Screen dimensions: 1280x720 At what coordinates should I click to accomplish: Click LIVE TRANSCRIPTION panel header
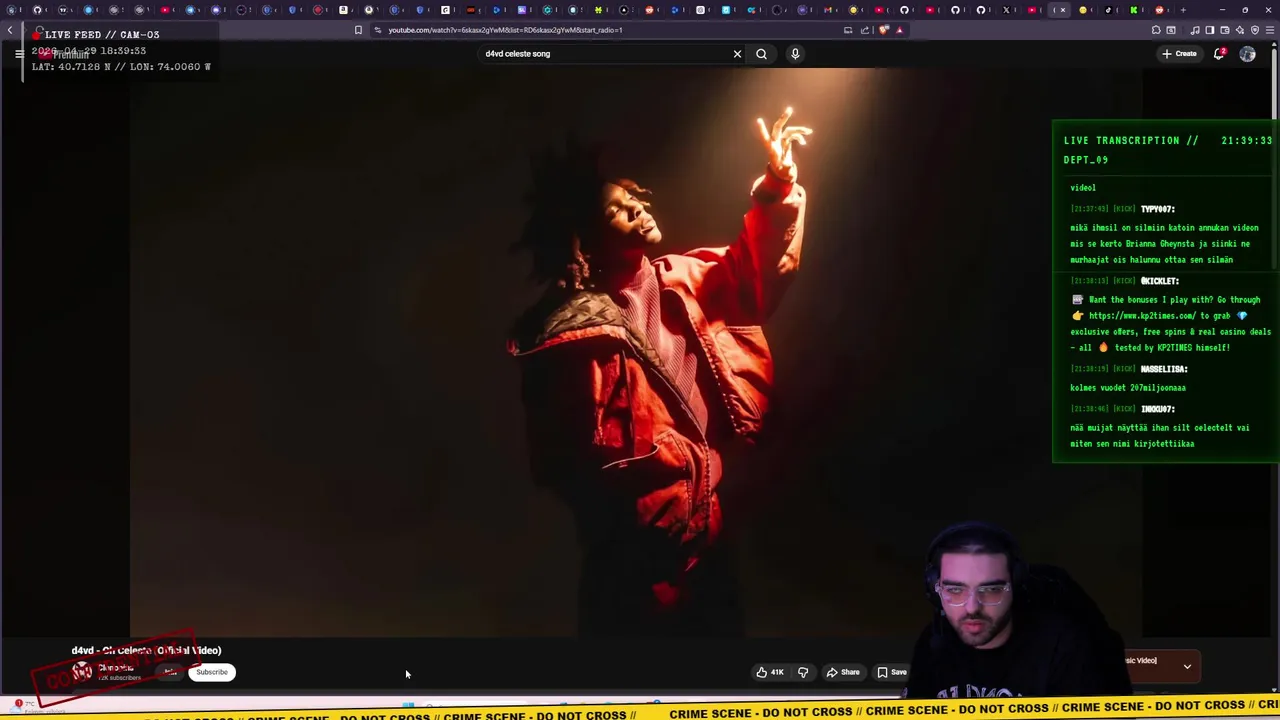[1167, 150]
